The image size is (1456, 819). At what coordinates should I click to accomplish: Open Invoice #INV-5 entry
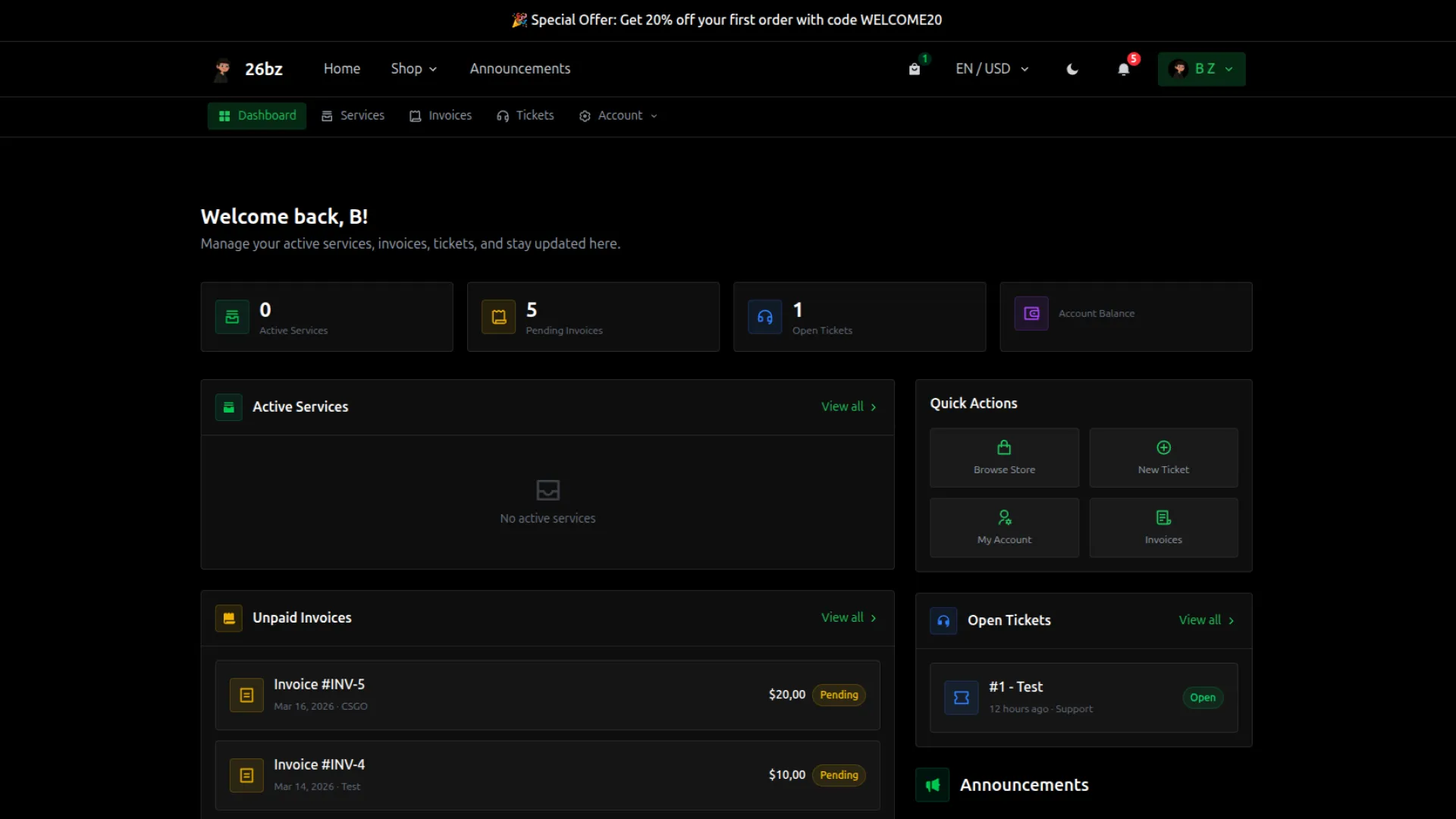[547, 695]
